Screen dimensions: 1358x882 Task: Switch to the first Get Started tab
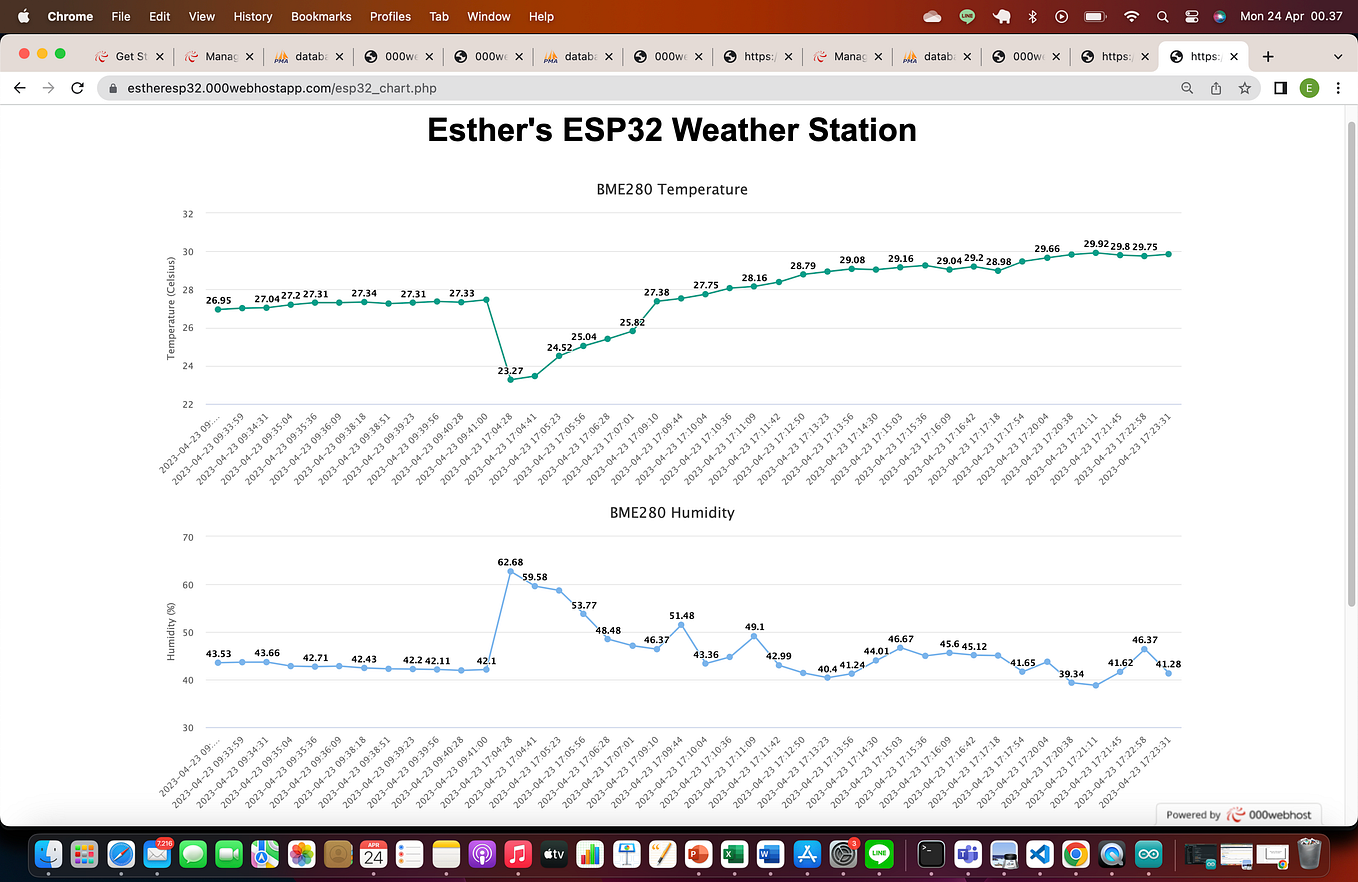pos(130,56)
